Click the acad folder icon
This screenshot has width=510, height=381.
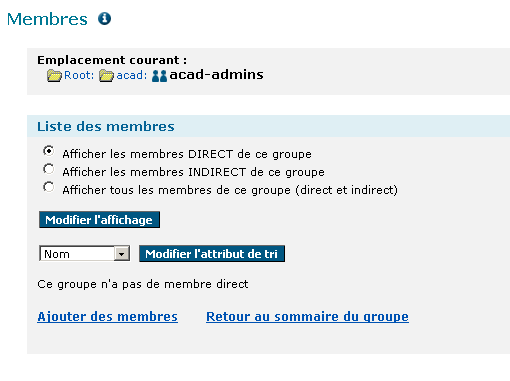(x=106, y=76)
